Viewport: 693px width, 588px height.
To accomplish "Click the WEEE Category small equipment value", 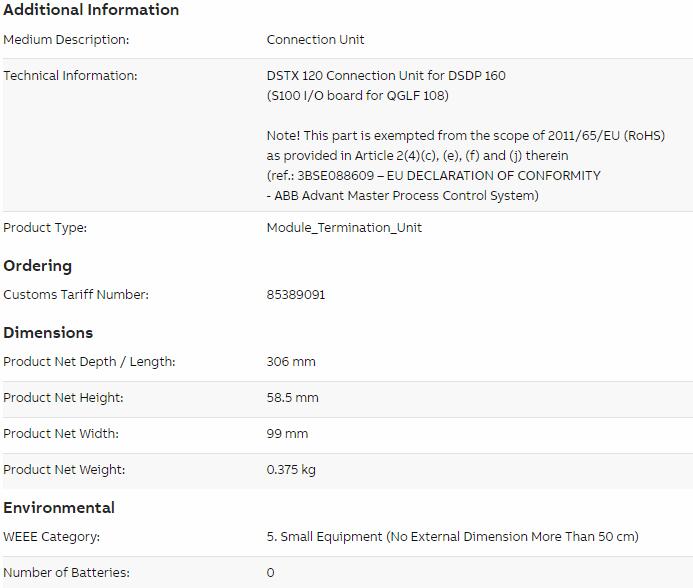I will (453, 537).
